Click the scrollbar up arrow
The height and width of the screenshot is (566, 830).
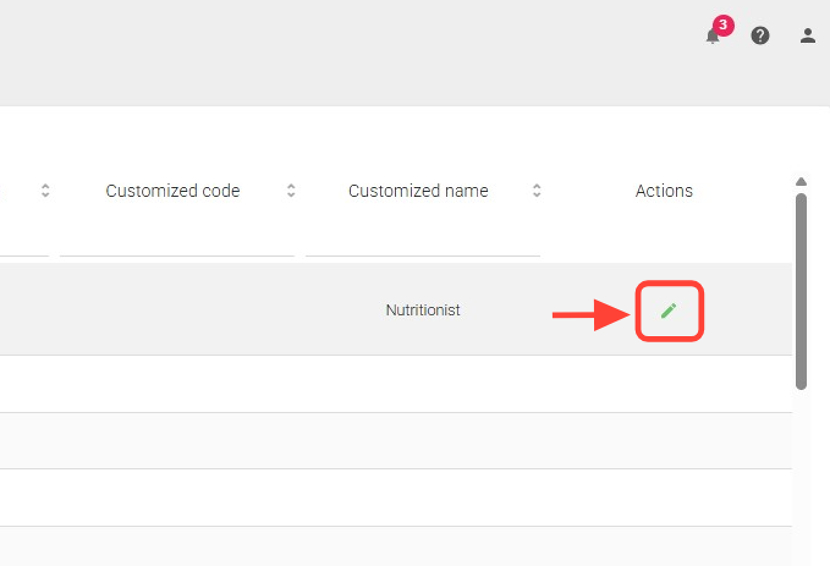(801, 182)
